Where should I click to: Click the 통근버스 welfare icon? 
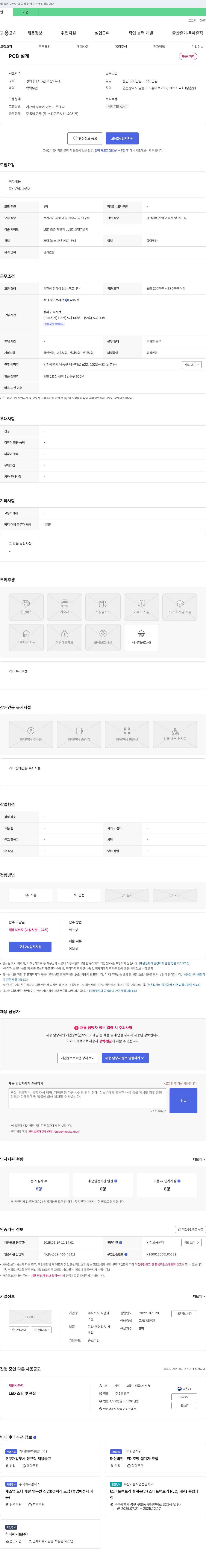(x=26, y=607)
